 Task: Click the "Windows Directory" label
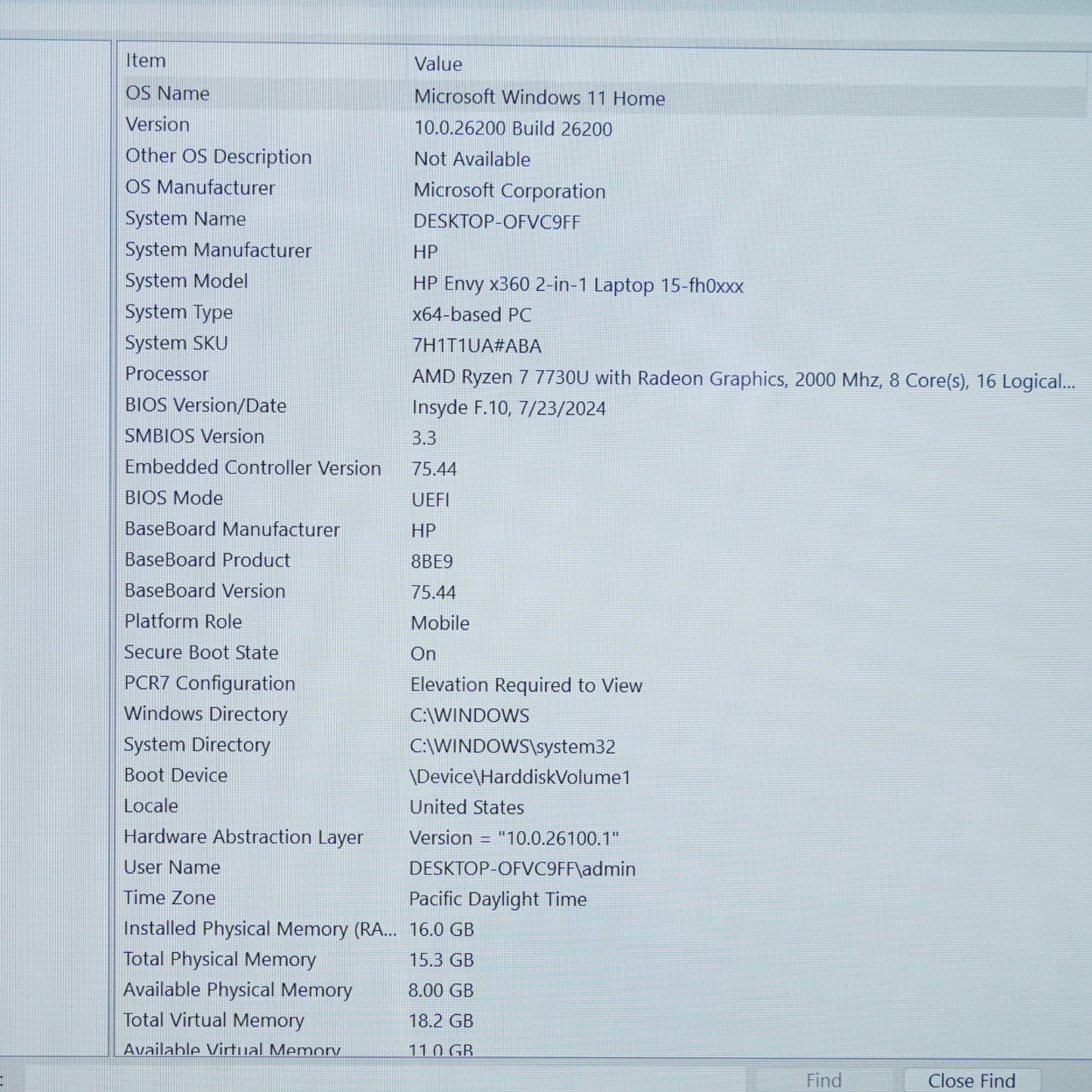point(206,714)
